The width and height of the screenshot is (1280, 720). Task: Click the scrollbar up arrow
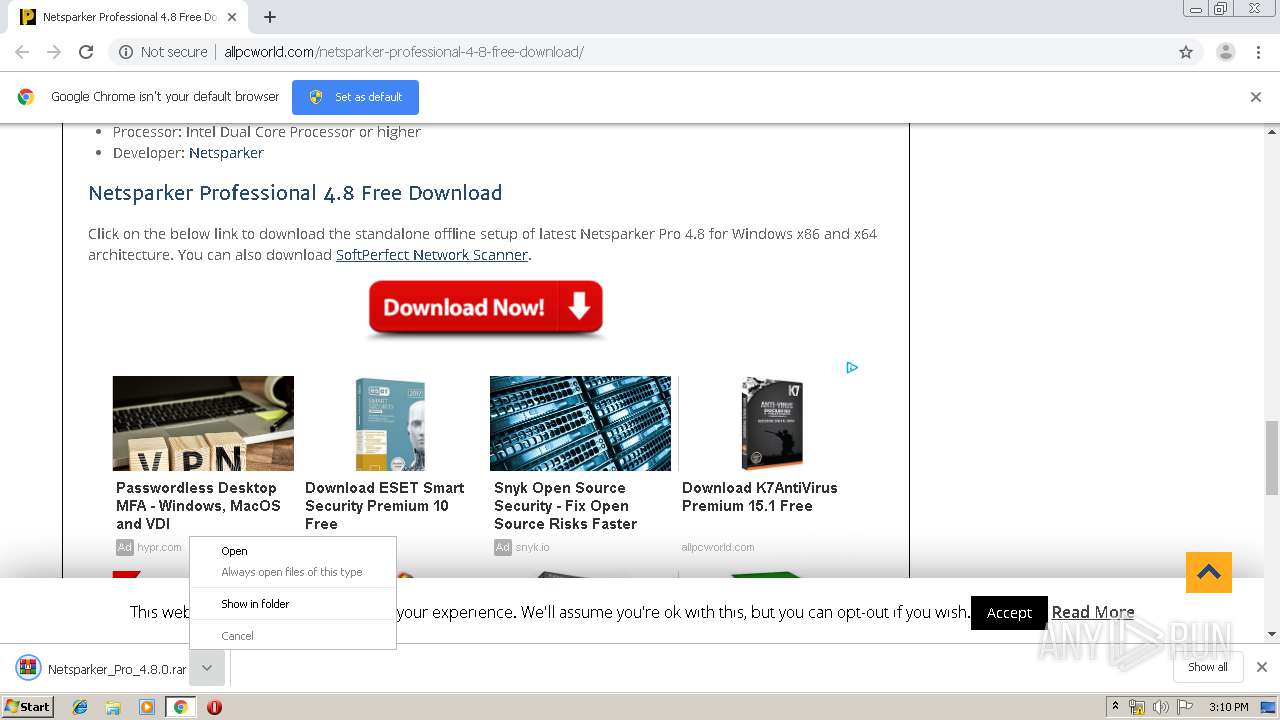point(1272,131)
